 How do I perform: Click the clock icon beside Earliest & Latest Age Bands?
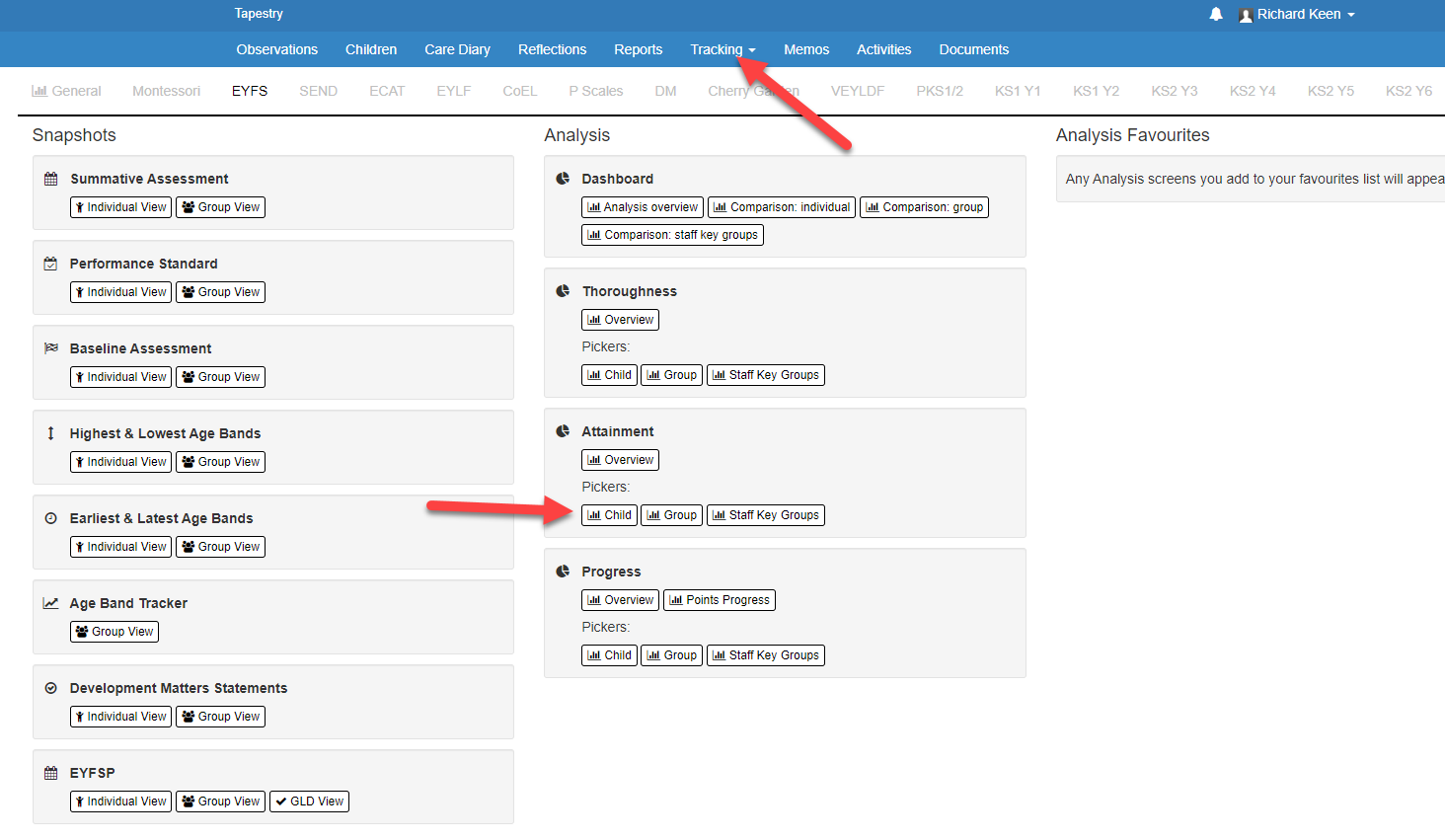pos(51,518)
